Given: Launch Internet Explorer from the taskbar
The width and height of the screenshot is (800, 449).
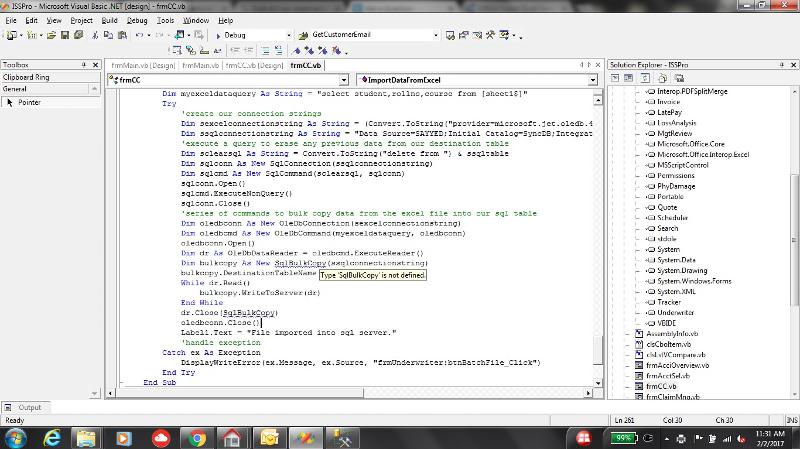Looking at the screenshot, I should 52,438.
